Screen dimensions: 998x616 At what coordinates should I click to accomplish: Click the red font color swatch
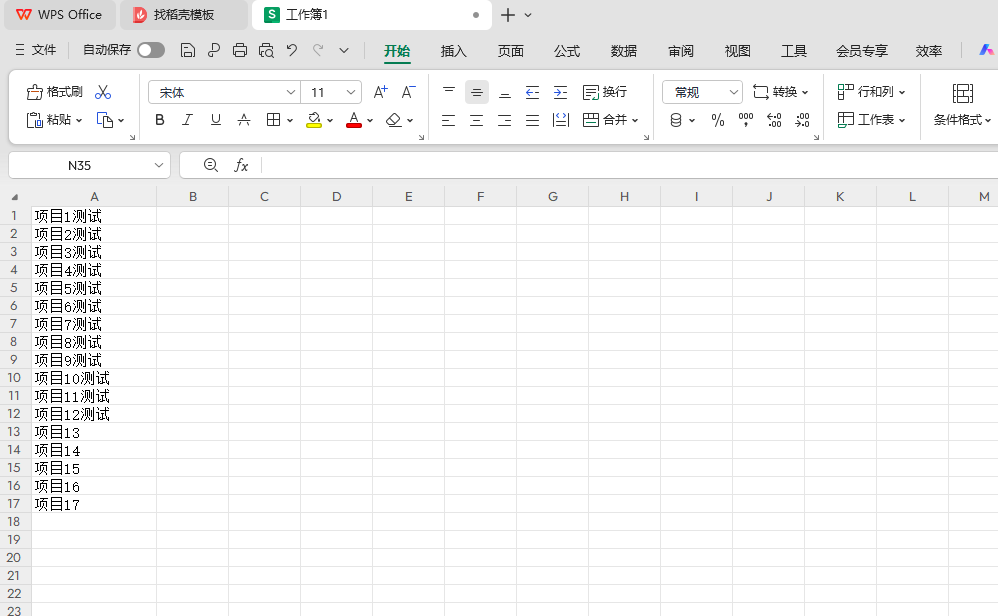[353, 128]
